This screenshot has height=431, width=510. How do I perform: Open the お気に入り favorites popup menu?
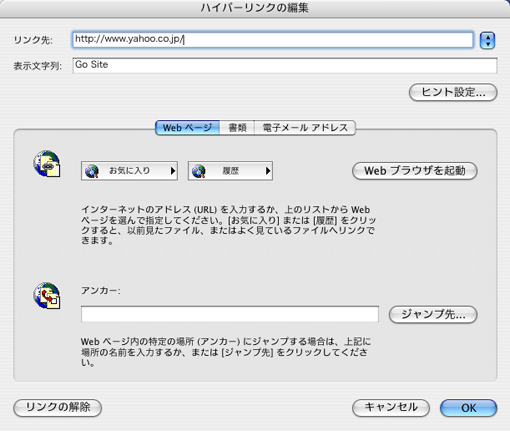pyautogui.click(x=129, y=171)
